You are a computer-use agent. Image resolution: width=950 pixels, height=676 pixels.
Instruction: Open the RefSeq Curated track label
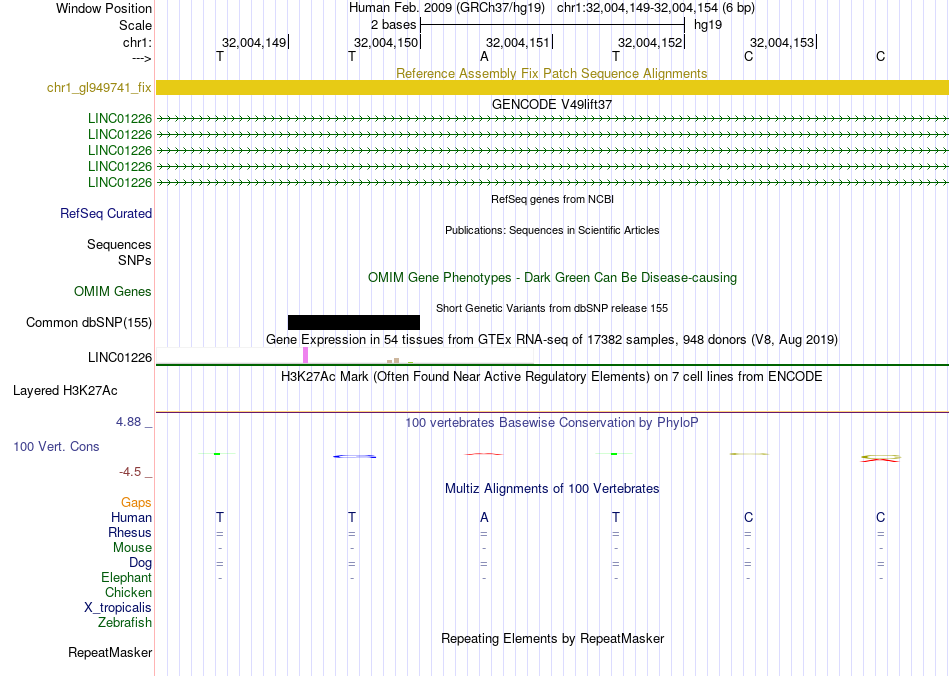pyautogui.click(x=106, y=213)
